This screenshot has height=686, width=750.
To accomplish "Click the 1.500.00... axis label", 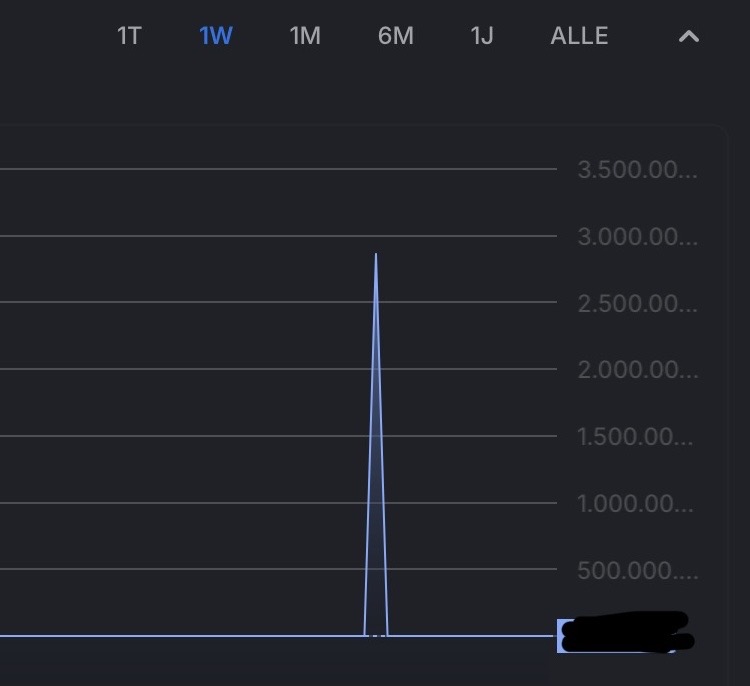I will pyautogui.click(x=635, y=437).
